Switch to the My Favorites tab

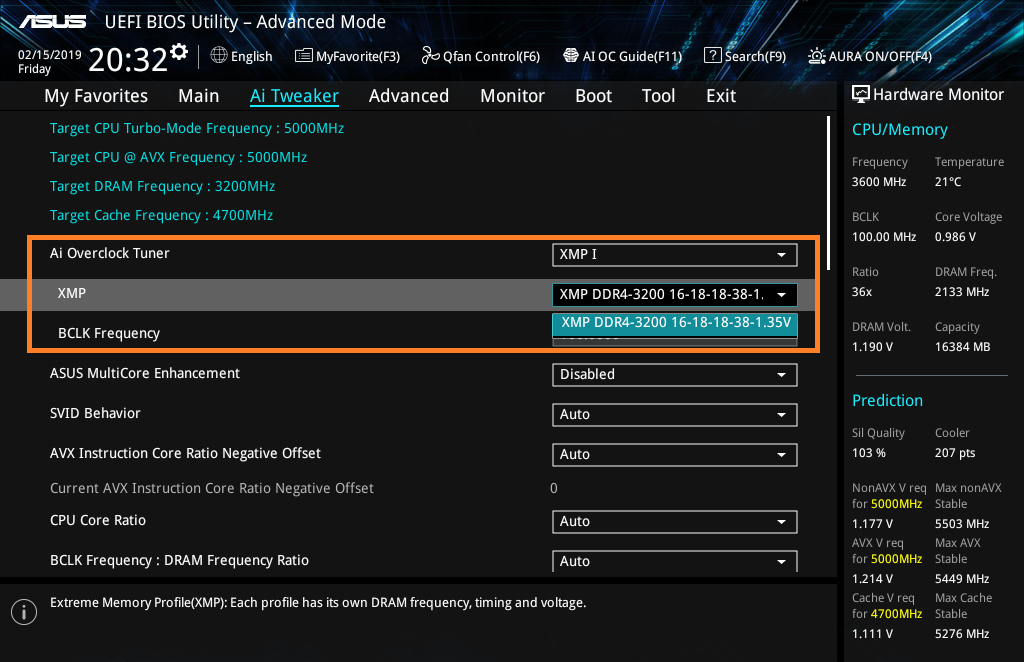tap(96, 96)
